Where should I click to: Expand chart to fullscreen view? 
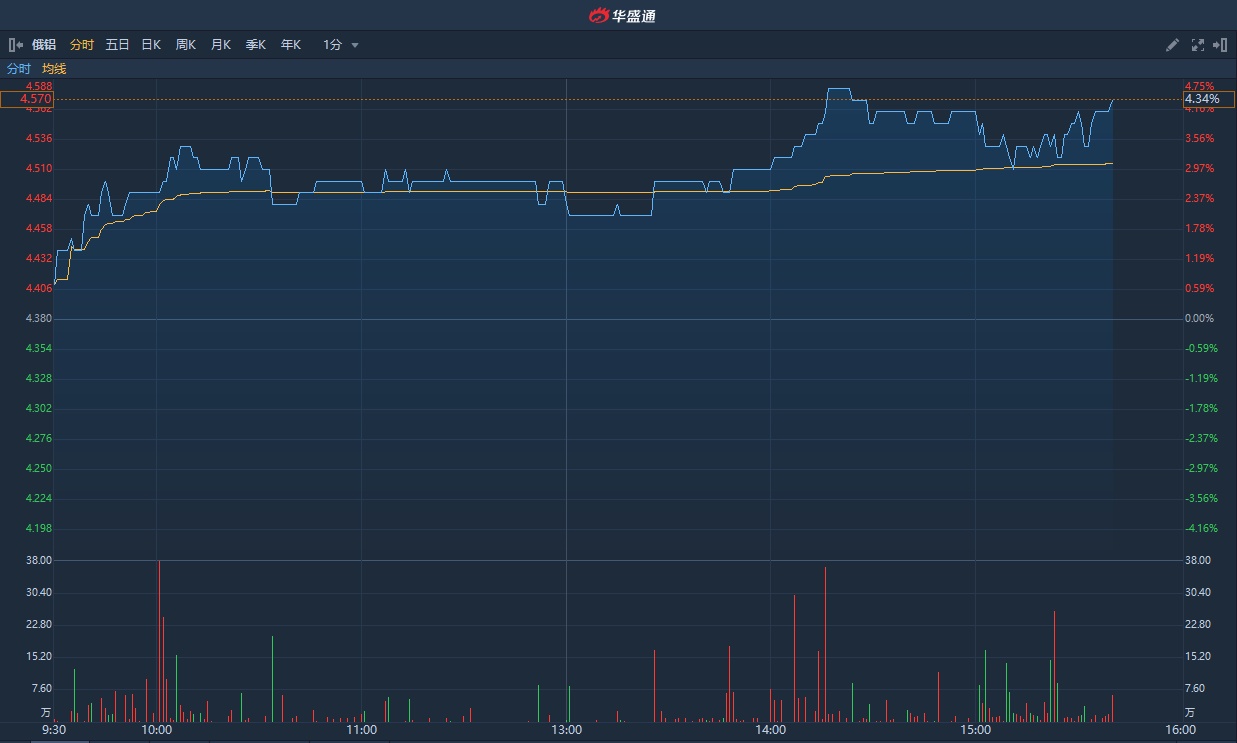[1198, 45]
